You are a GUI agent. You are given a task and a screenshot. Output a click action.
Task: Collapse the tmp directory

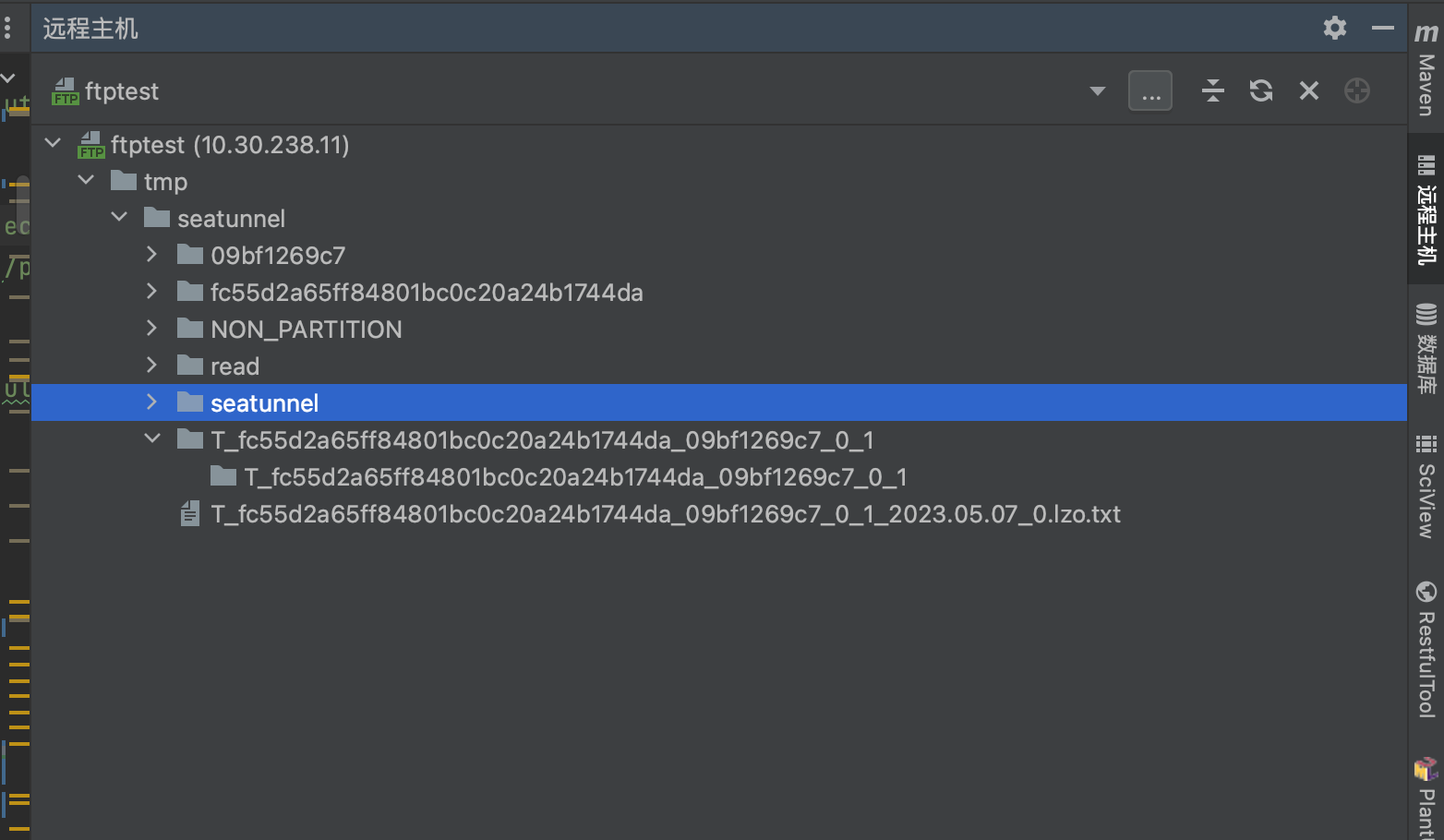pyautogui.click(x=86, y=179)
